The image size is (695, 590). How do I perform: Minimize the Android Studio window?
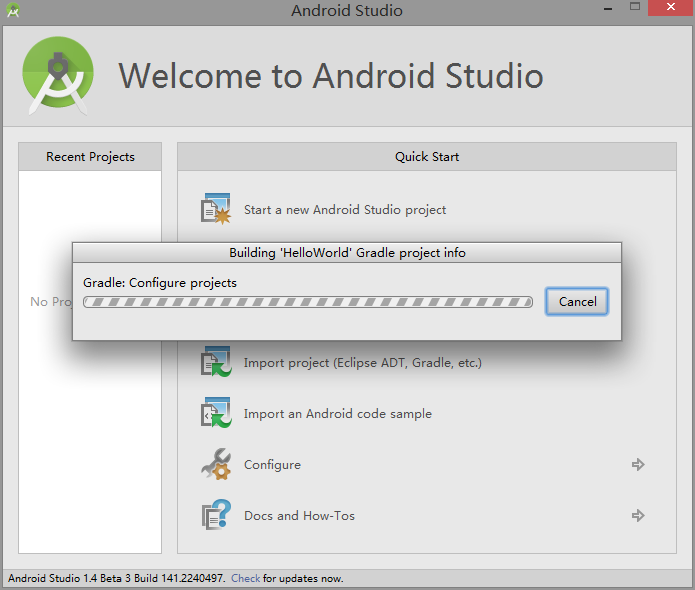point(608,8)
